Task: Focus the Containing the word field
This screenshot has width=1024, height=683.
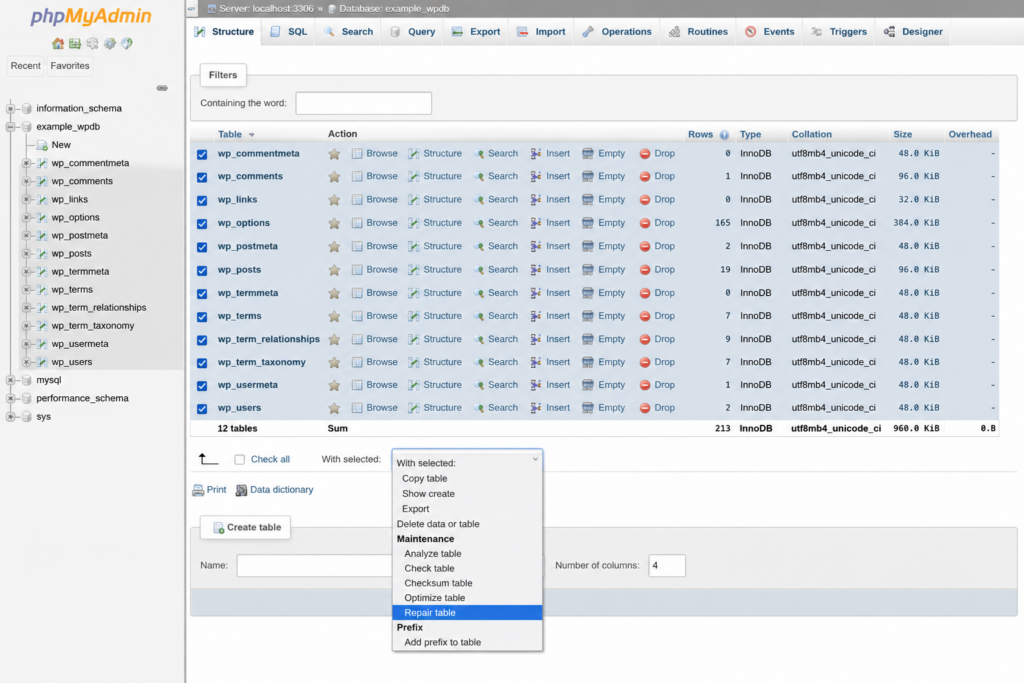Action: (364, 103)
